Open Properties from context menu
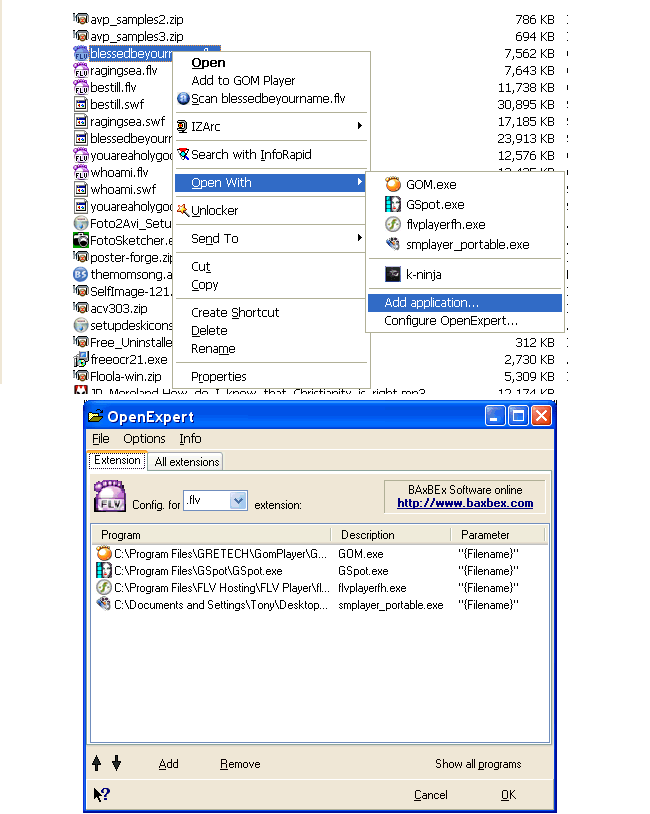650x814 pixels. click(x=219, y=376)
